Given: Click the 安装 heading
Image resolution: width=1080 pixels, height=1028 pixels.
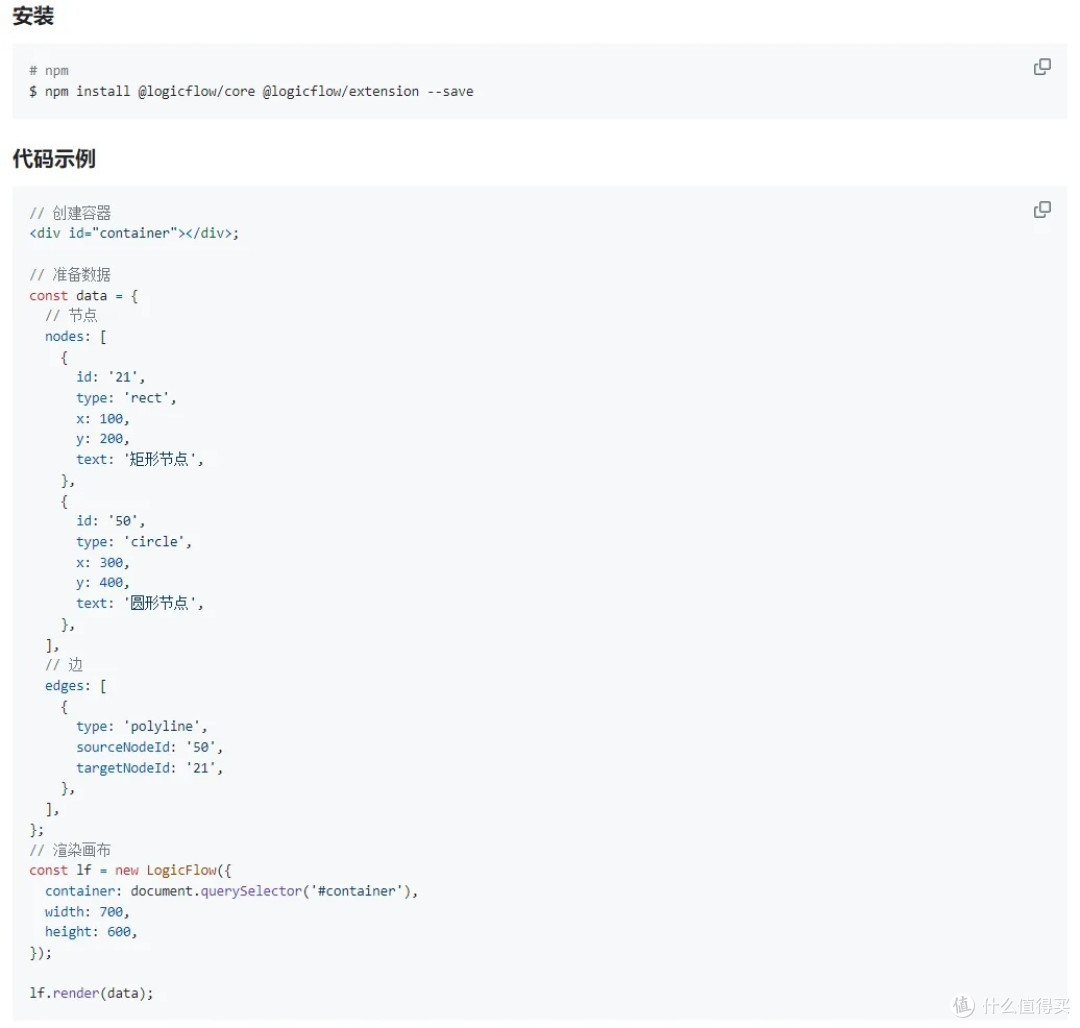Looking at the screenshot, I should (33, 15).
